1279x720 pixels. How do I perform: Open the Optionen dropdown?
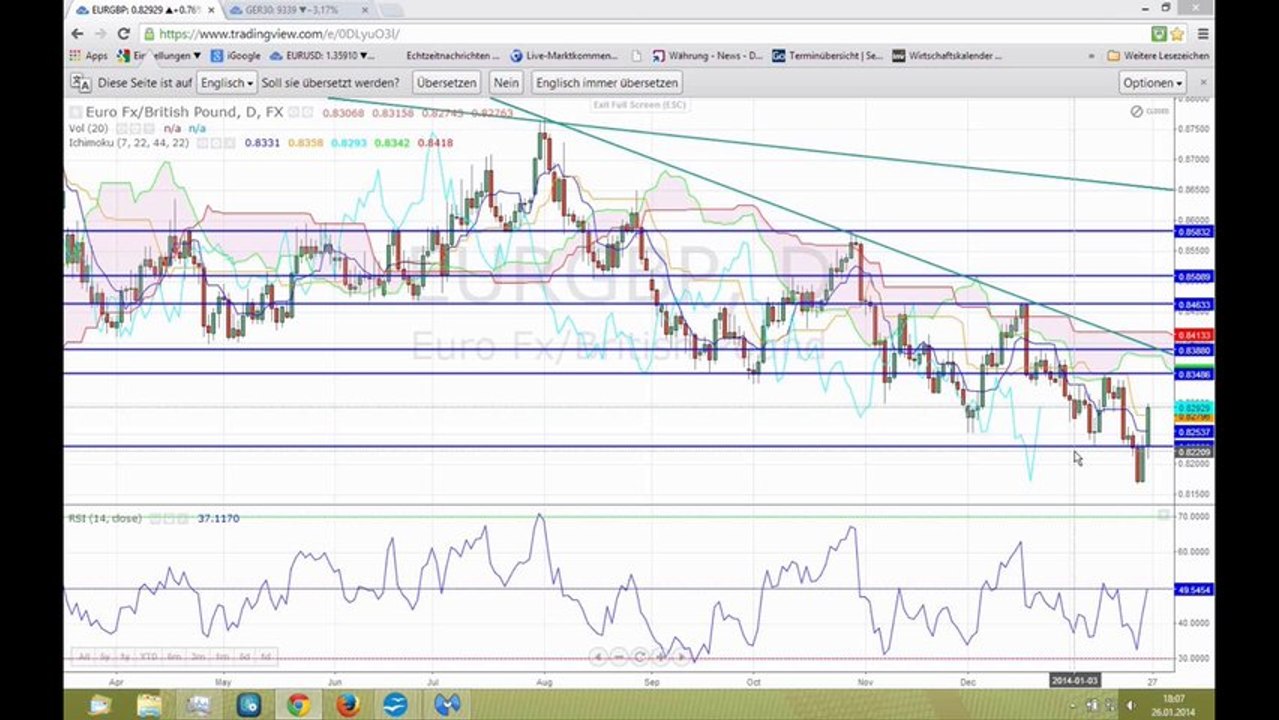[x=1152, y=83]
